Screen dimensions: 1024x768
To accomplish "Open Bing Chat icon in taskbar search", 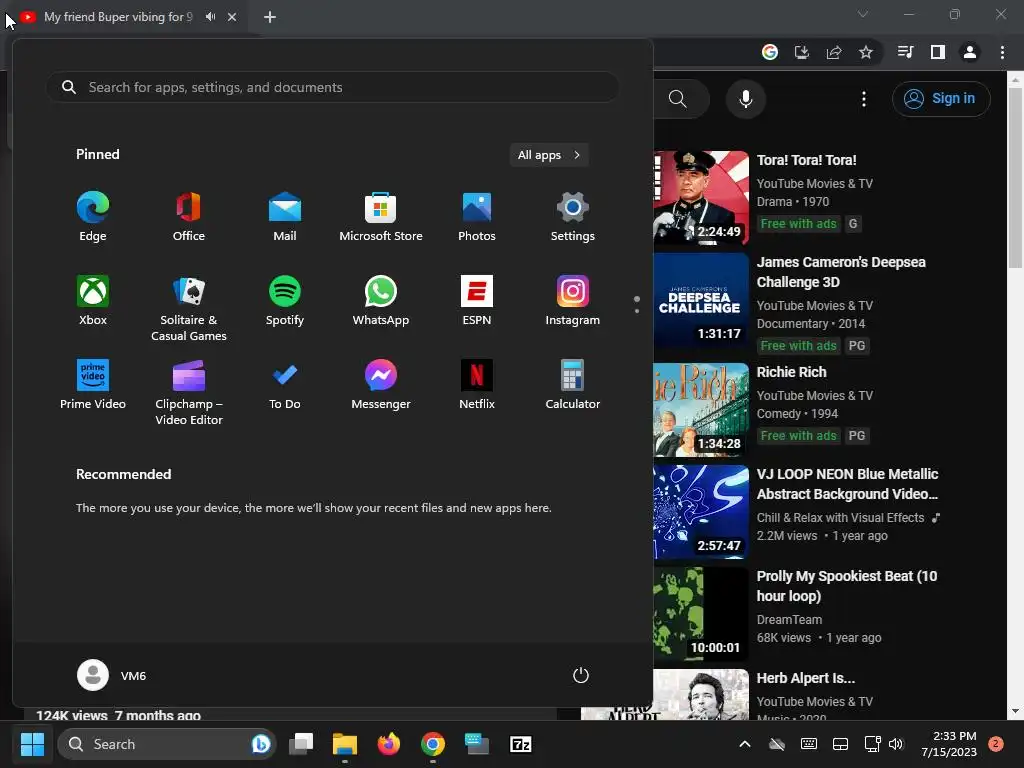I will (261, 744).
